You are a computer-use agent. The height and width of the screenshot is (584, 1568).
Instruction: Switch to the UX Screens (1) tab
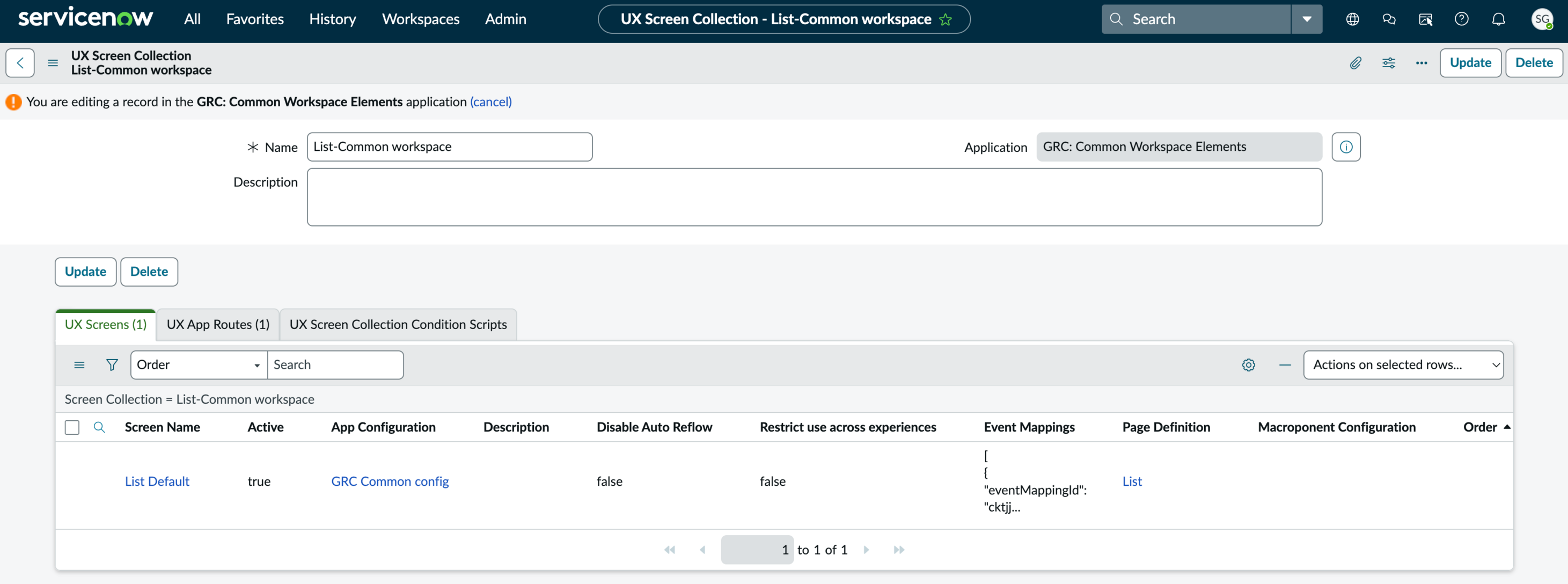click(106, 325)
